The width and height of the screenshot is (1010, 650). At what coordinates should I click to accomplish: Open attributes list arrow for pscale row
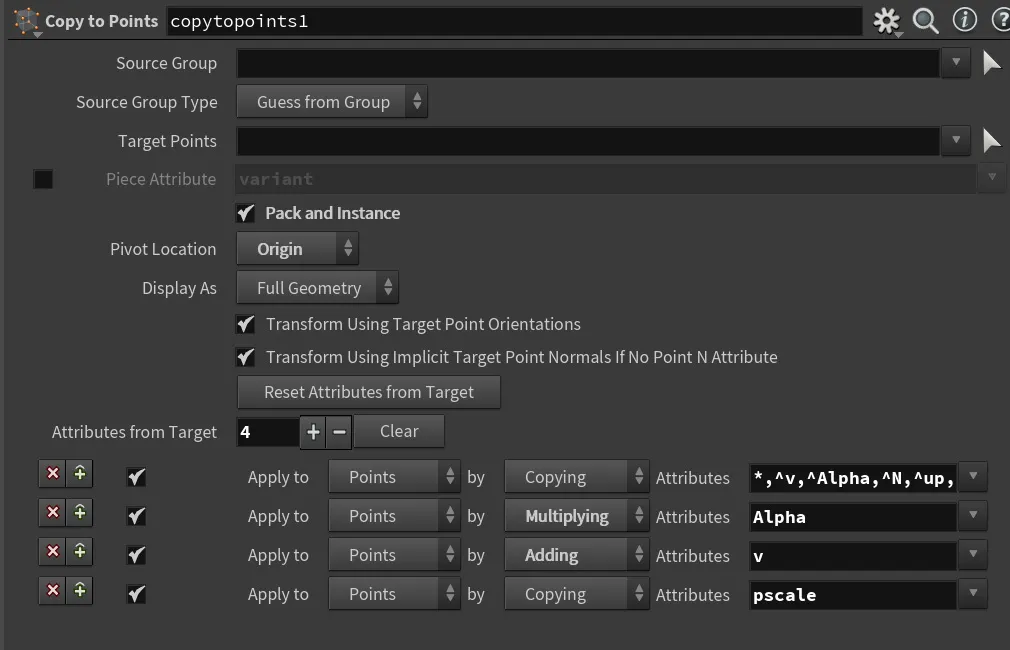tap(973, 593)
